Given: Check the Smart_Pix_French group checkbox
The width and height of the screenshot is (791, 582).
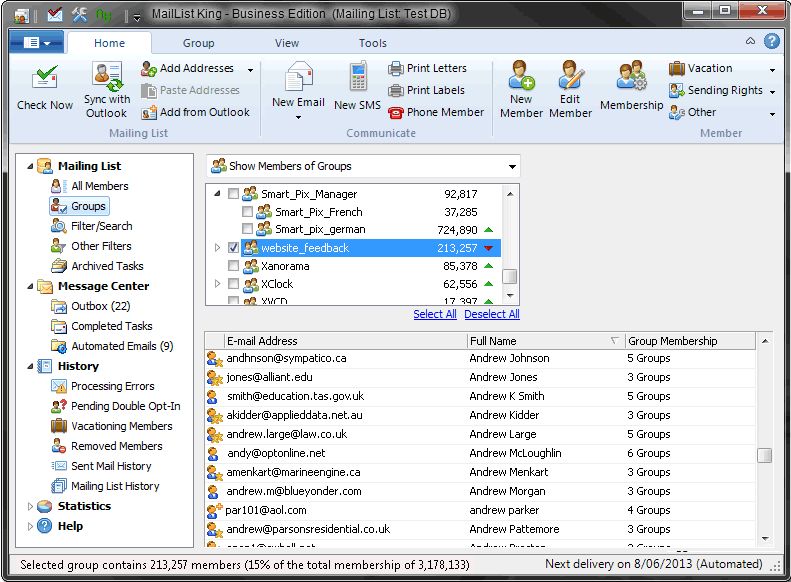Looking at the screenshot, I should pos(247,212).
